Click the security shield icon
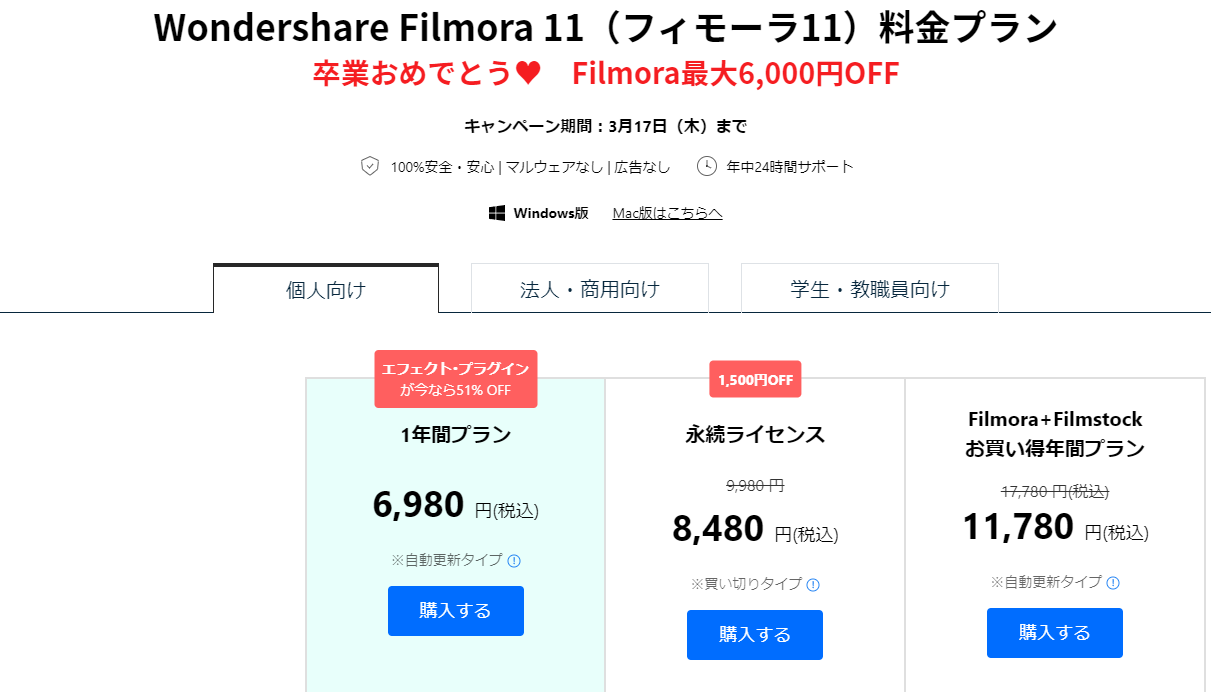The height and width of the screenshot is (692, 1211). tap(370, 166)
